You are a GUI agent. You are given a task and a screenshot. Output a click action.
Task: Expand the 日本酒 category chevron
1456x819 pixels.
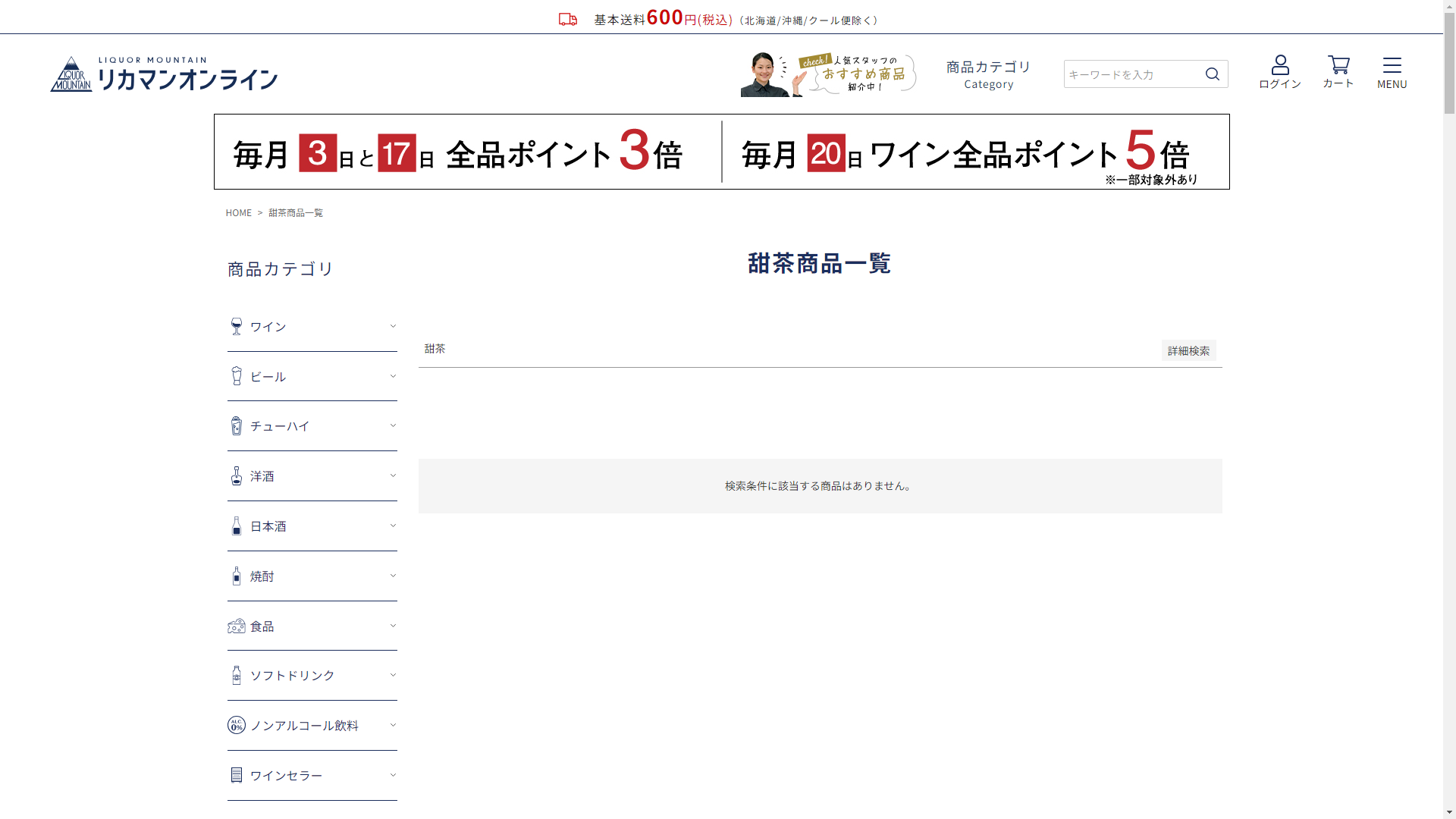pos(393,526)
